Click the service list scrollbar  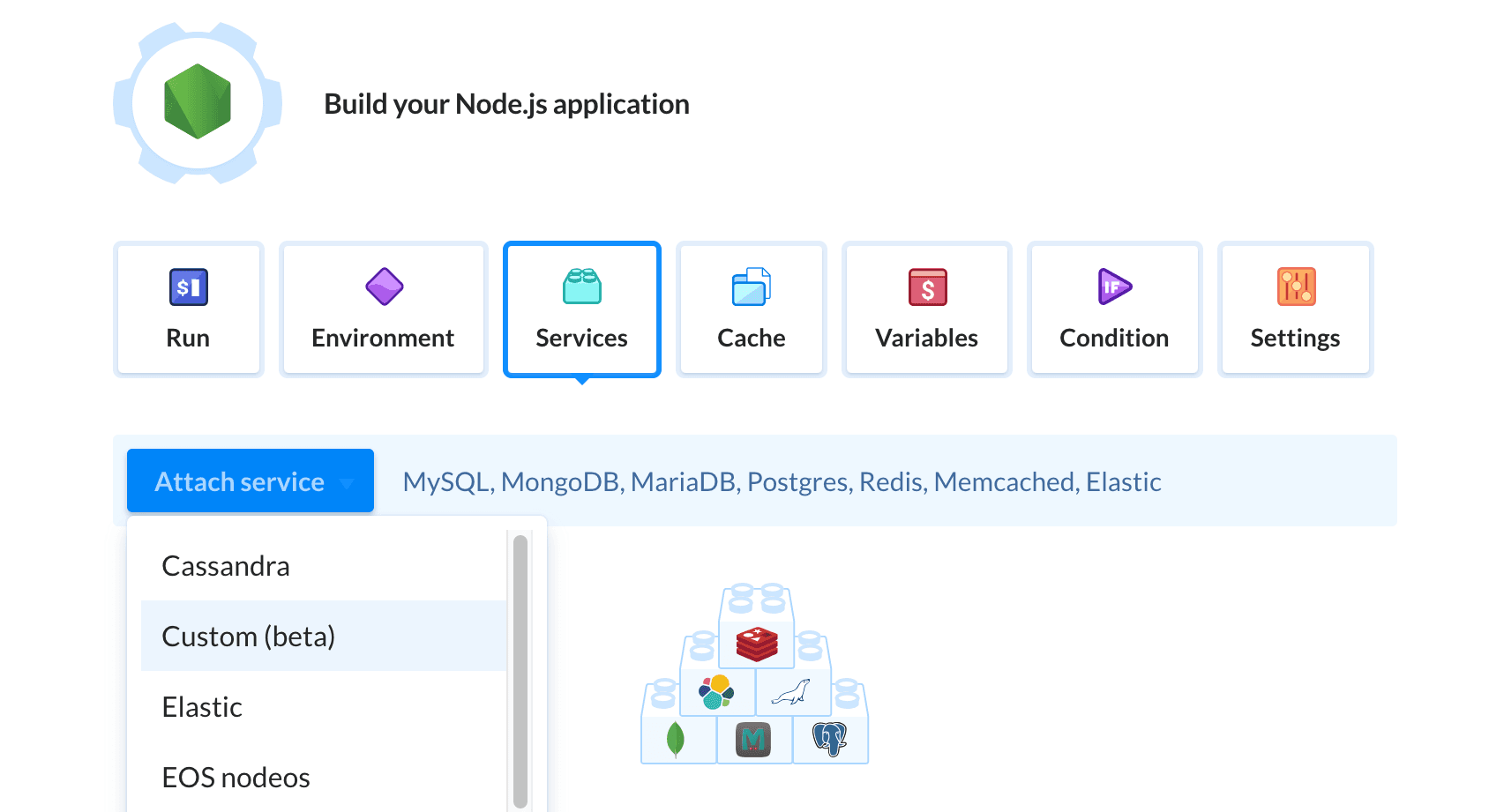[x=520, y=670]
